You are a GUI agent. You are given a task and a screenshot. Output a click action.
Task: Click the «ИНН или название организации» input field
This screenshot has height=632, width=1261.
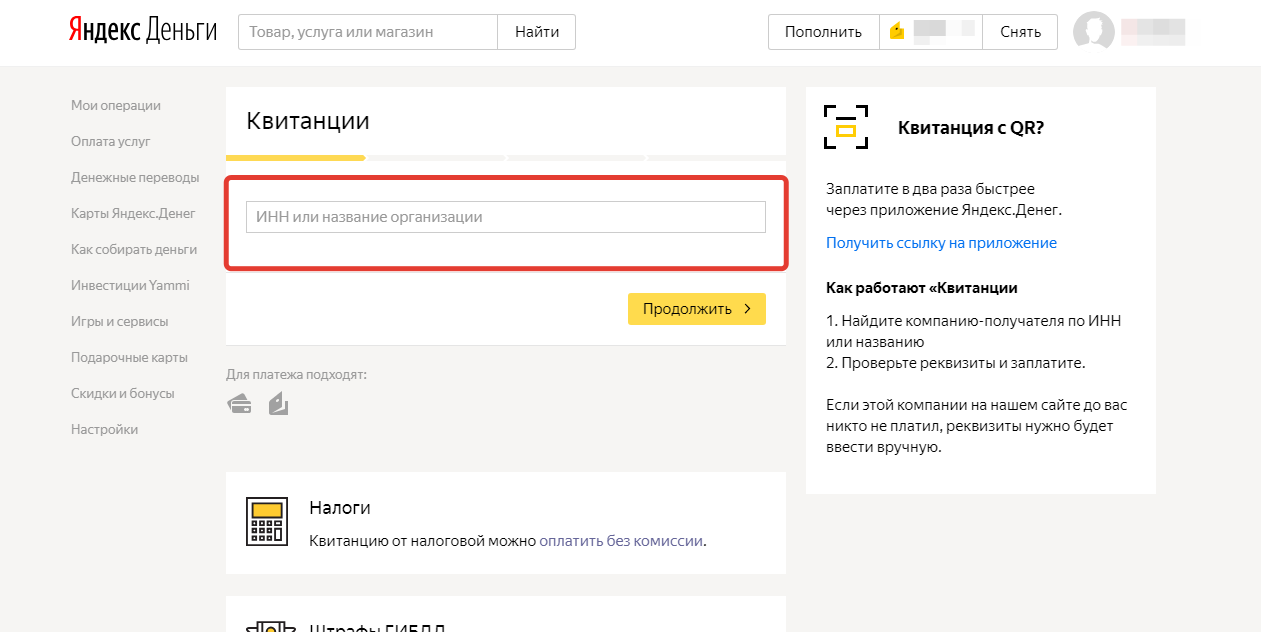505,216
